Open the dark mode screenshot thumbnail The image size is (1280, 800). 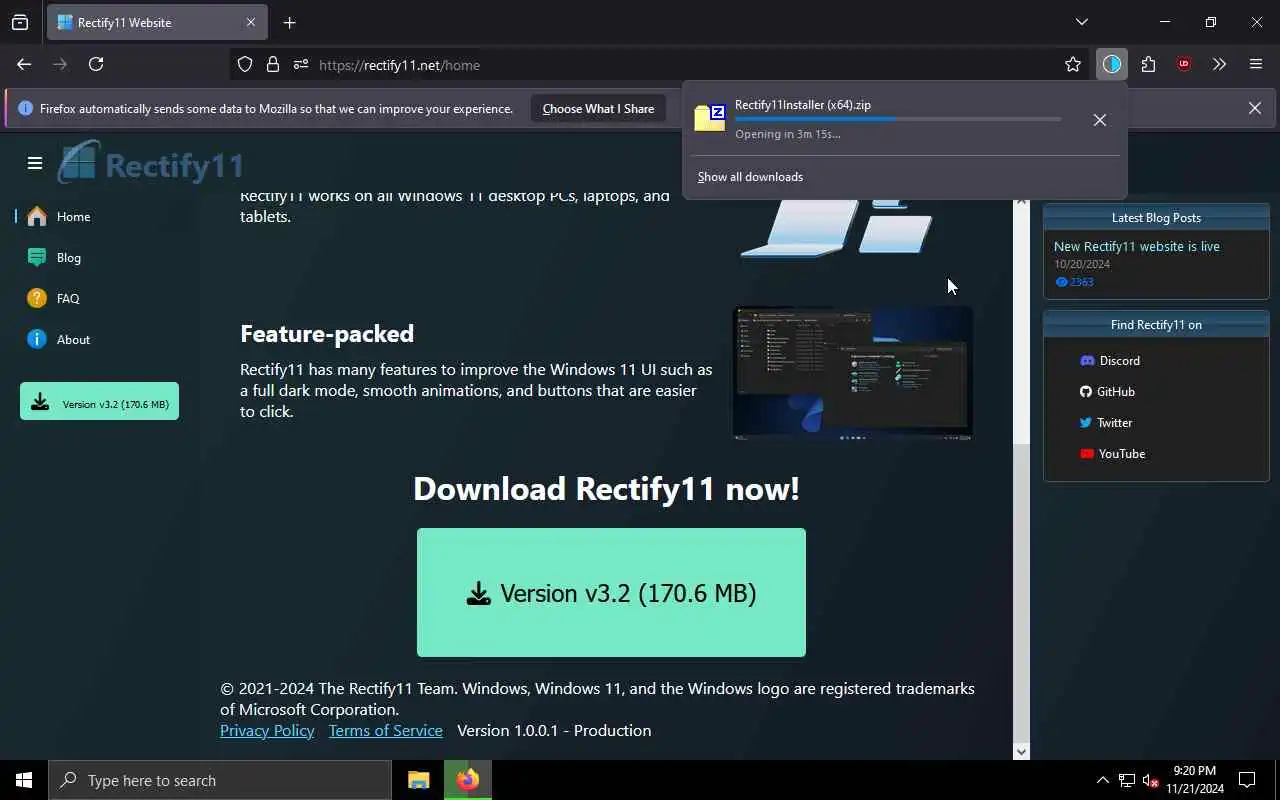coord(852,373)
